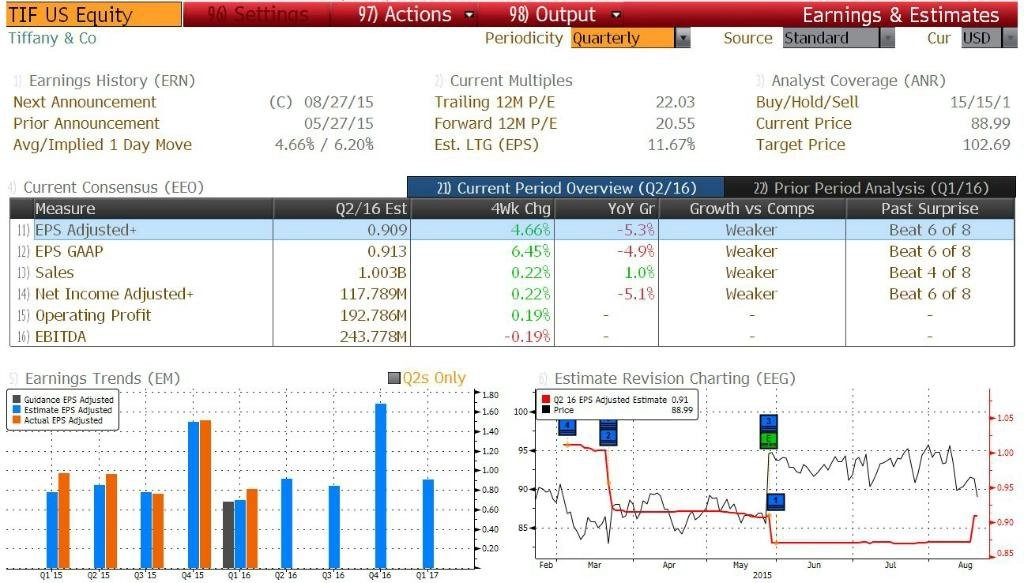
Task: Click the Growth vs Comps column header
Action: pyautogui.click(x=752, y=209)
